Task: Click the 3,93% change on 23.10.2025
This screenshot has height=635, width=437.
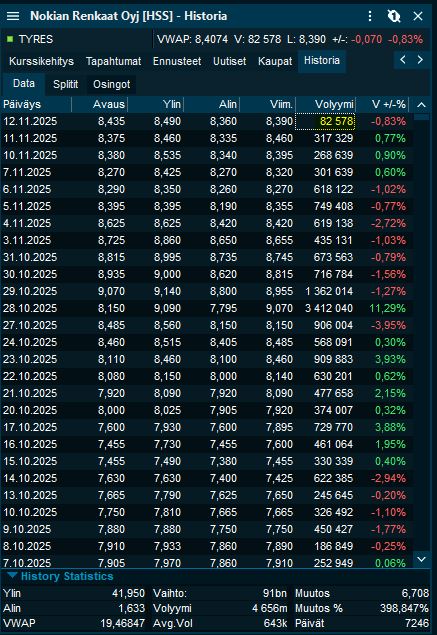Action: coord(390,360)
